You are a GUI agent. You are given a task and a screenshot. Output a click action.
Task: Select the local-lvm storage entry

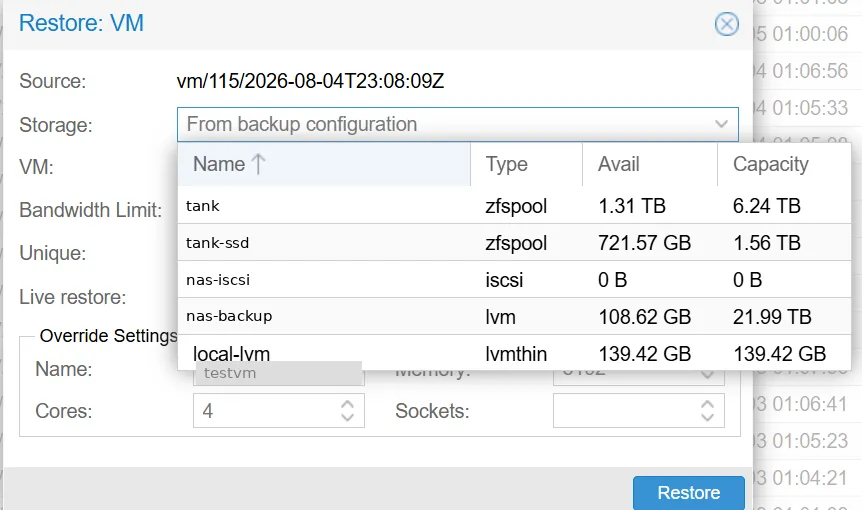click(514, 353)
